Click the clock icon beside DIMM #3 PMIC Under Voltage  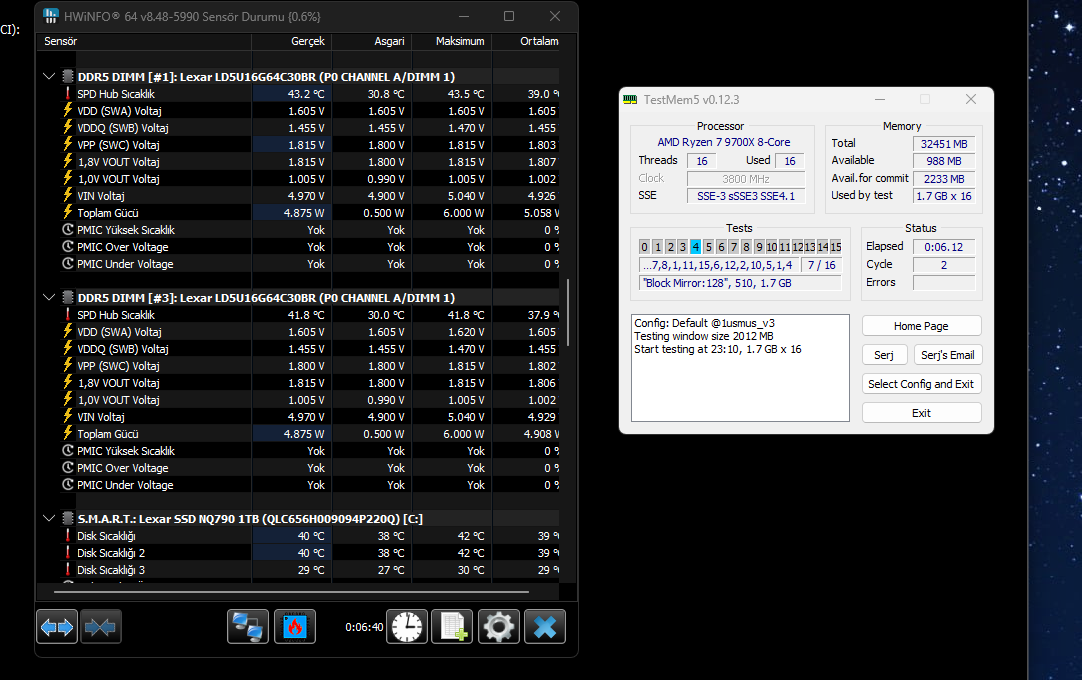(68, 485)
